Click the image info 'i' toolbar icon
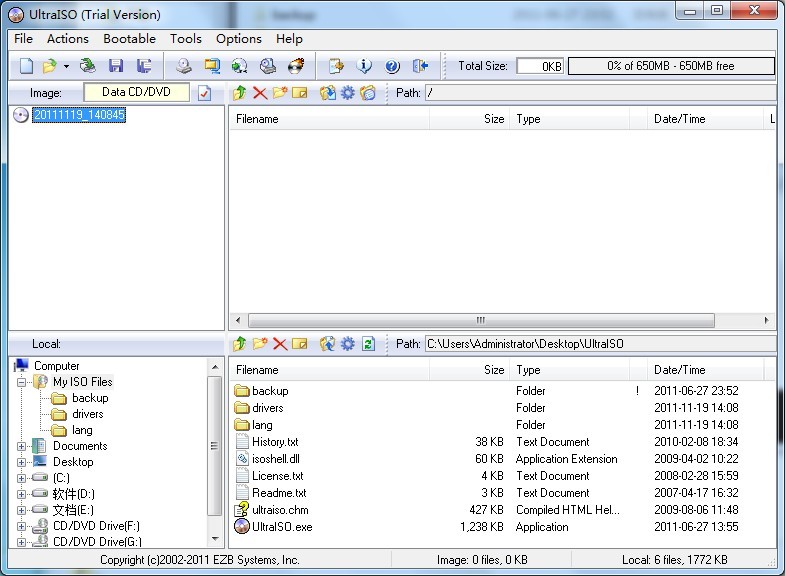785x576 pixels. point(364,66)
